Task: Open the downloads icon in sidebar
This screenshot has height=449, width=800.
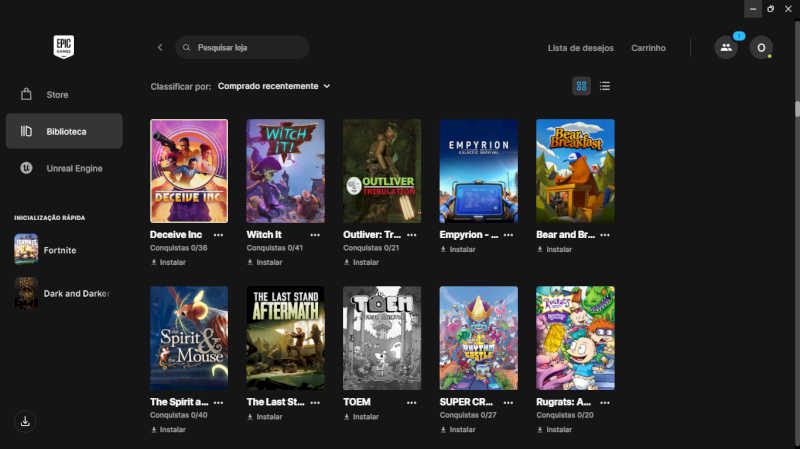Action: coord(25,421)
